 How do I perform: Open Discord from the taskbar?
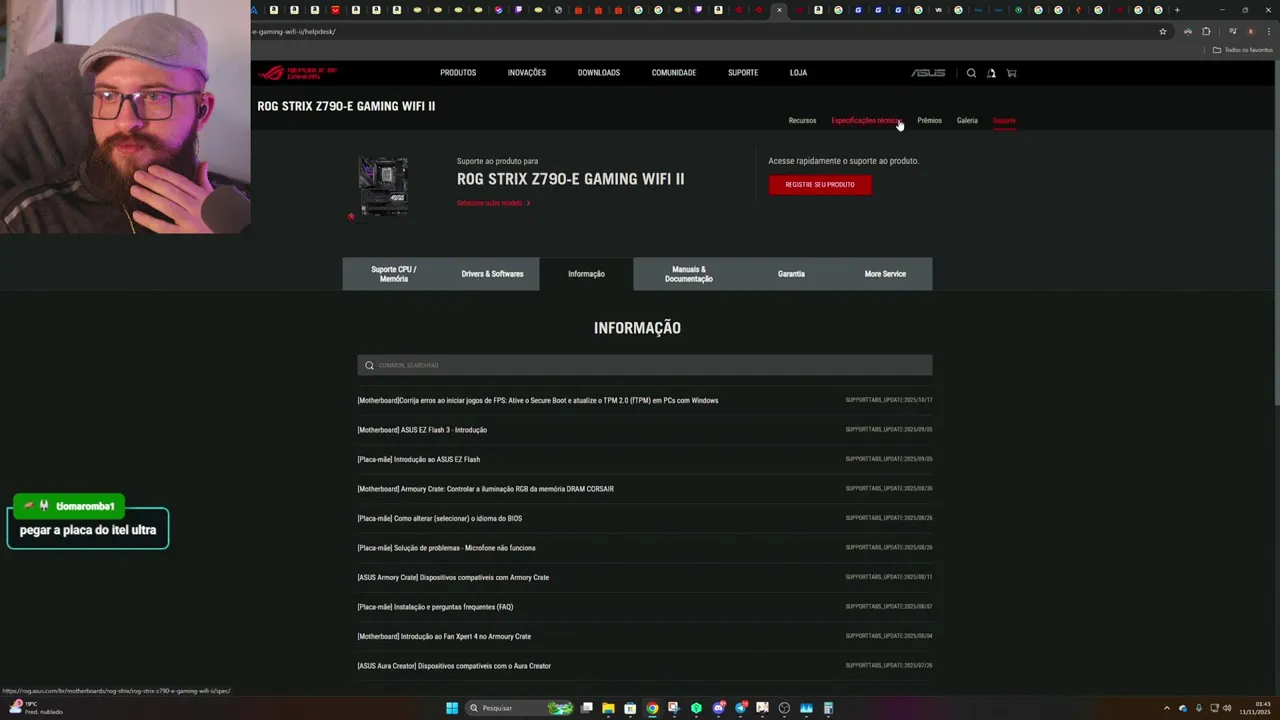pos(718,708)
